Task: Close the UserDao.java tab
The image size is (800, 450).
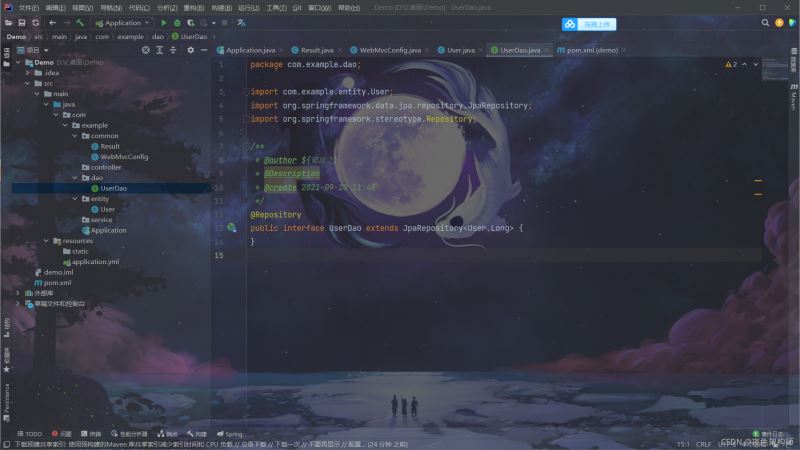Action: click(x=546, y=51)
